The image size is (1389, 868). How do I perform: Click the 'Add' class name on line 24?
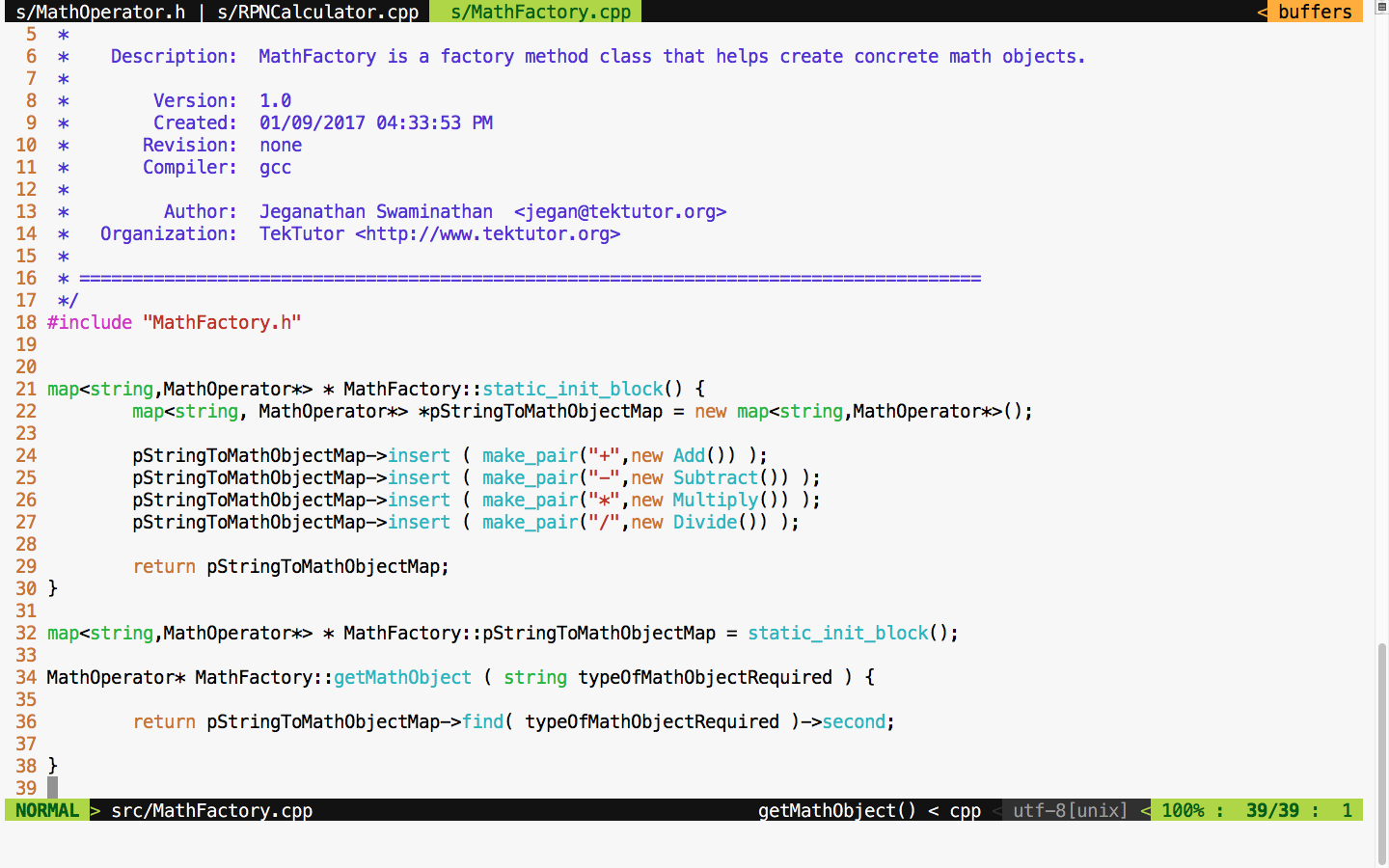690,455
